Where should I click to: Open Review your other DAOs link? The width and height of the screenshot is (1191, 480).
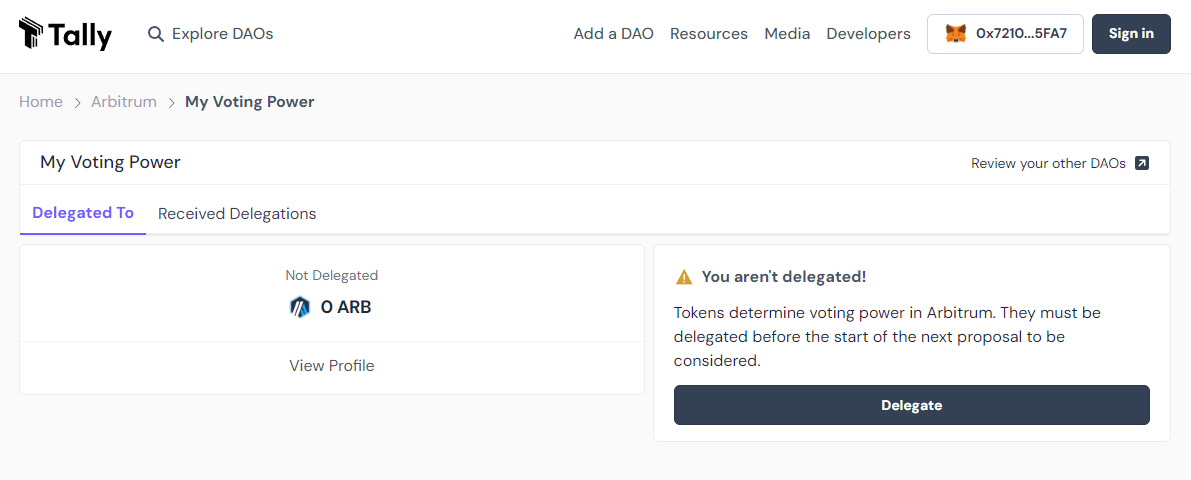pyautogui.click(x=1060, y=163)
